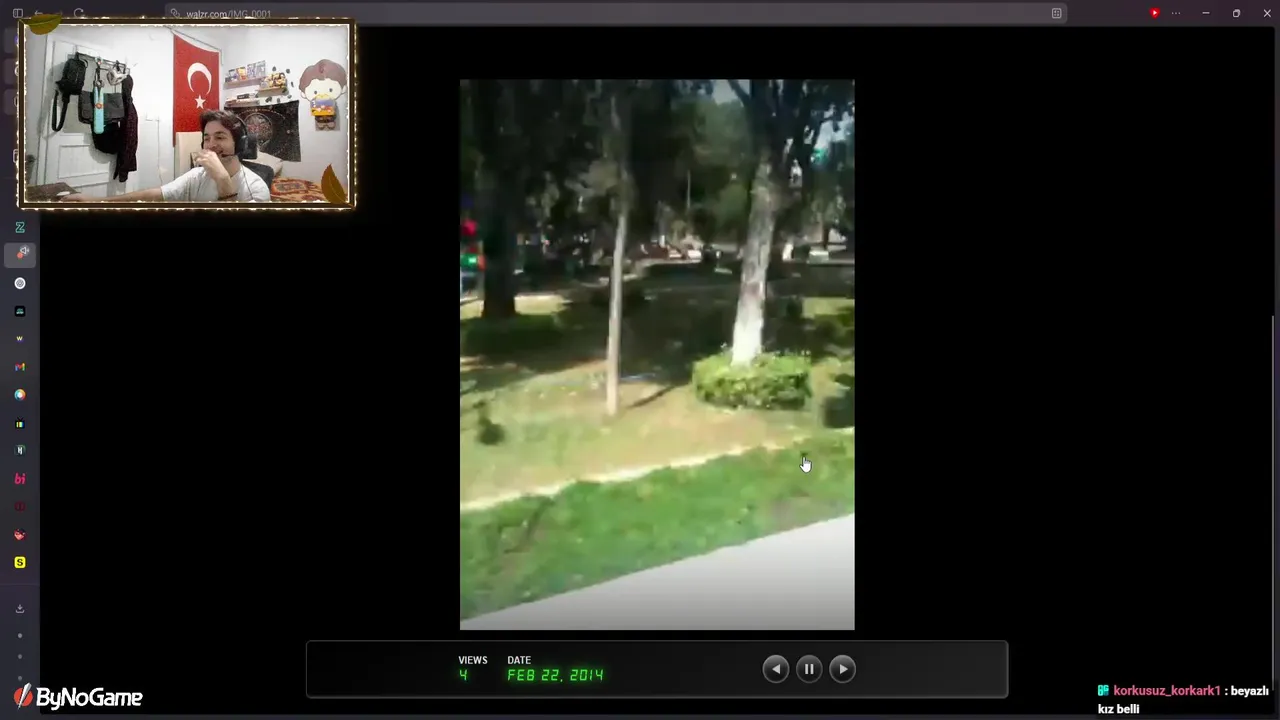This screenshot has width=1280, height=720.
Task: Skip to the next video
Action: (842, 669)
